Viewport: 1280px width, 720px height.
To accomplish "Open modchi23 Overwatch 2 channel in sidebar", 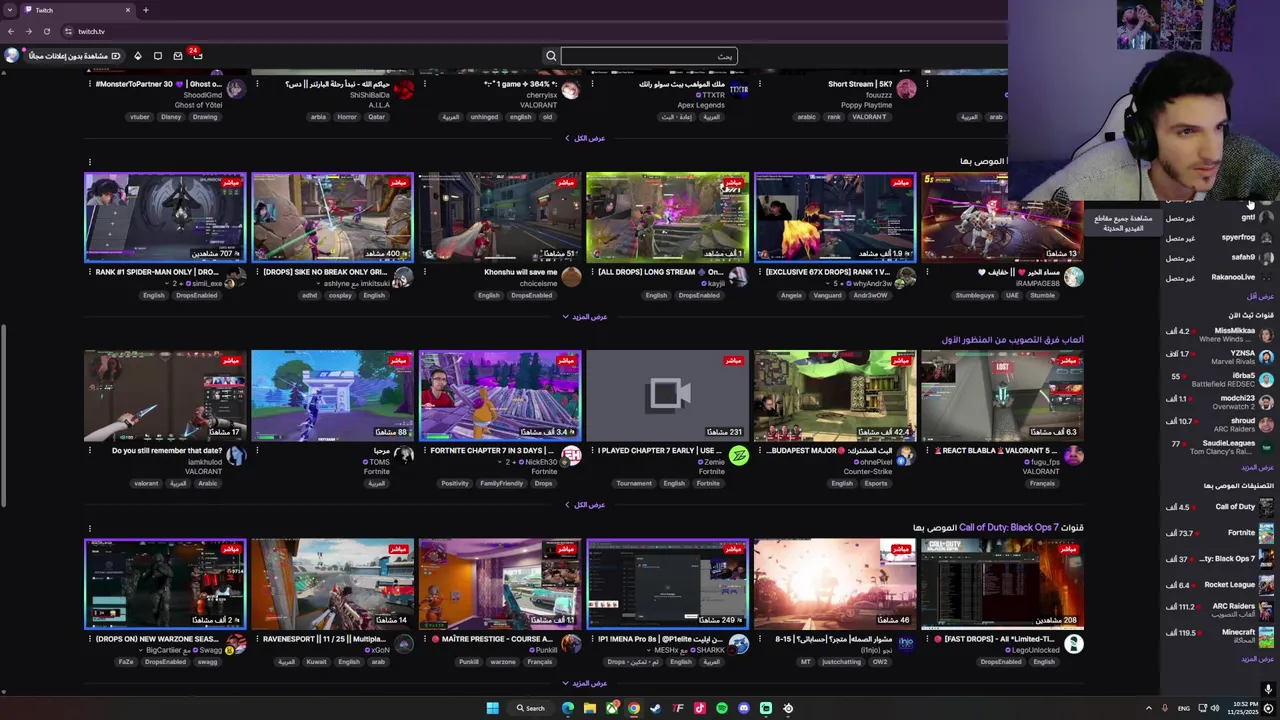I will (1220, 402).
